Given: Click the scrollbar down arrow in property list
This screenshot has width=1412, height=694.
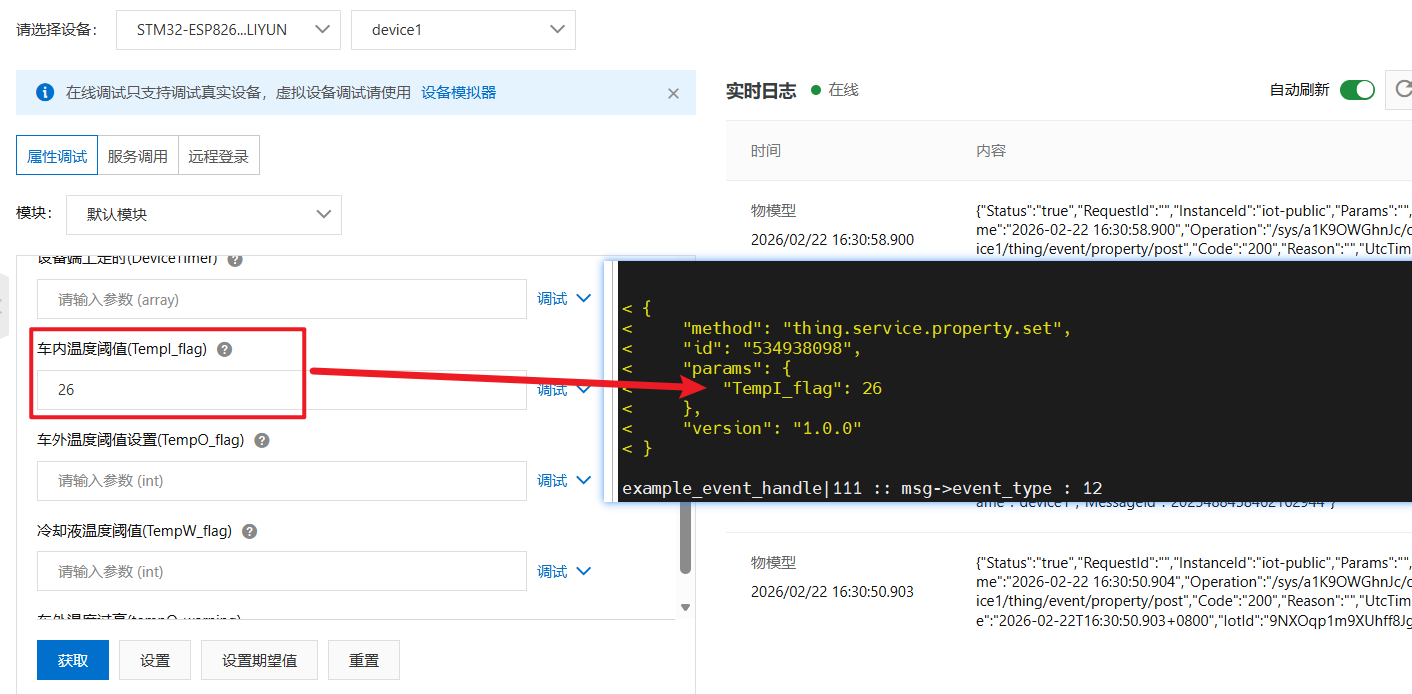Looking at the screenshot, I should coord(685,607).
